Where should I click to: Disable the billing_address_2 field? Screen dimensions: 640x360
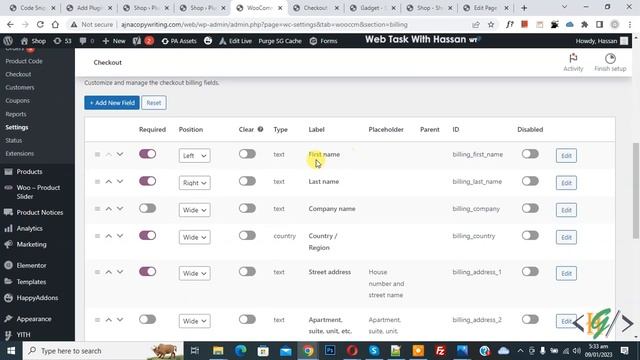pyautogui.click(x=530, y=319)
